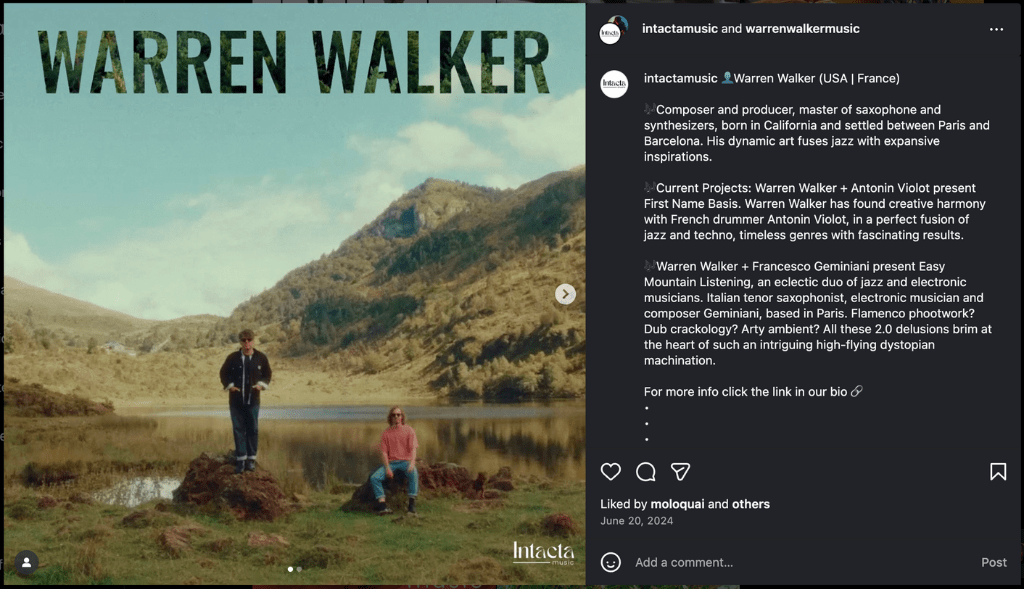Select the first carousel dot indicator
Viewport: 1024px width, 589px height.
point(291,569)
